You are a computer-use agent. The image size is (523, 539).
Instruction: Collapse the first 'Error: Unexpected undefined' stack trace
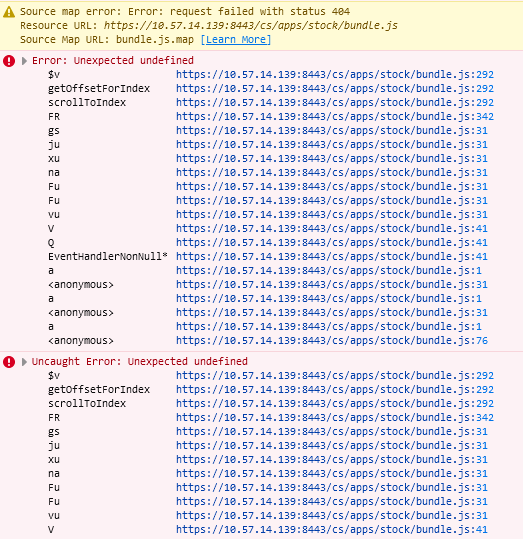(x=24, y=61)
